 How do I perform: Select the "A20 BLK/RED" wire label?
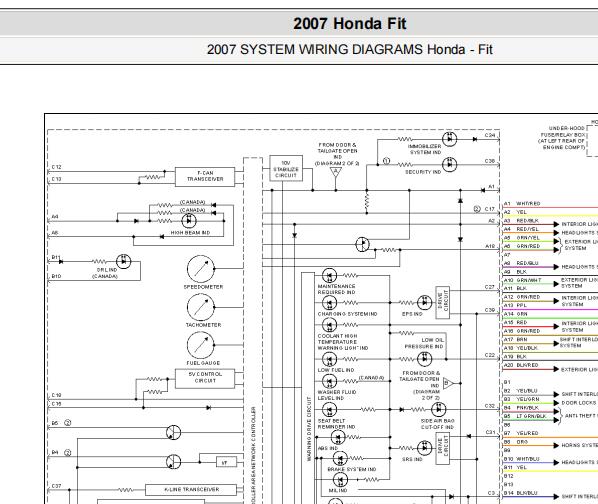pos(521,365)
